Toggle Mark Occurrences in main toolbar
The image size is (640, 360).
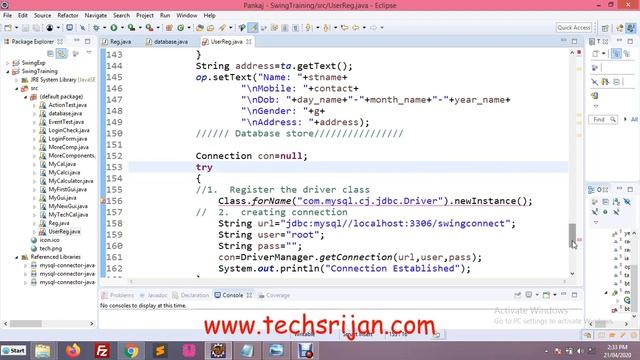point(253,28)
